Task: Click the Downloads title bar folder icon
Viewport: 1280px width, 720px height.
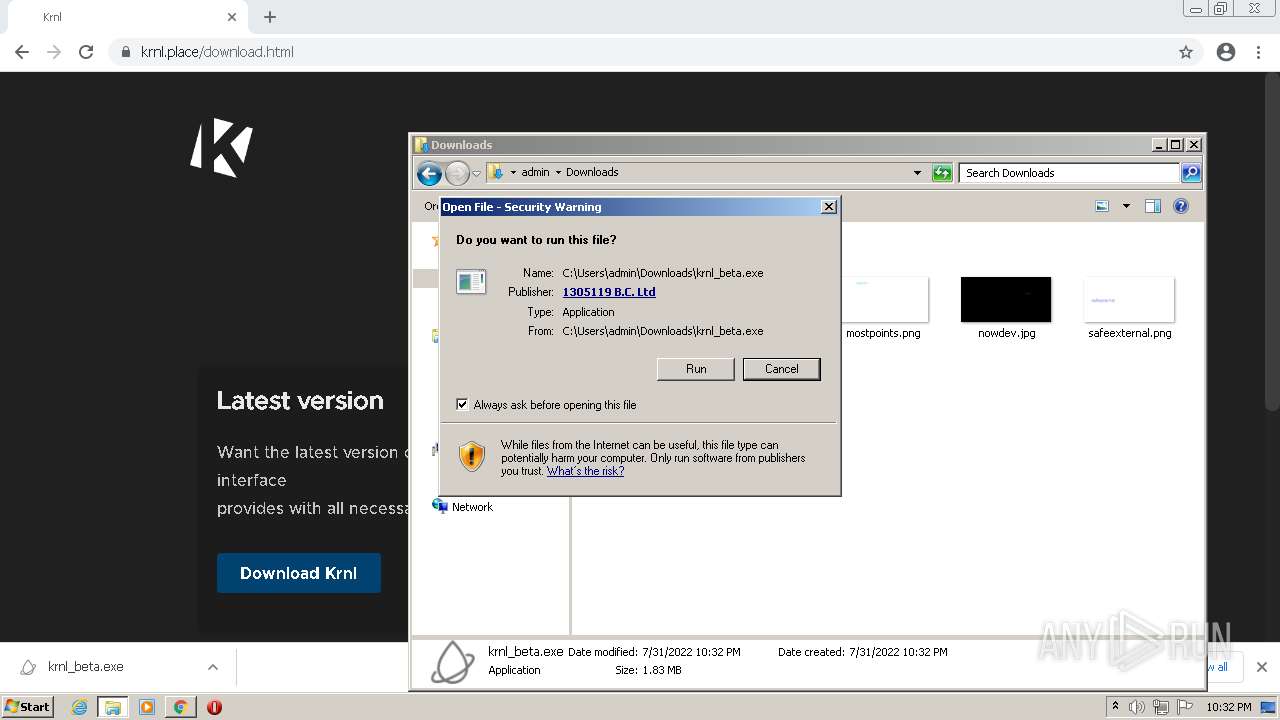Action: click(422, 145)
